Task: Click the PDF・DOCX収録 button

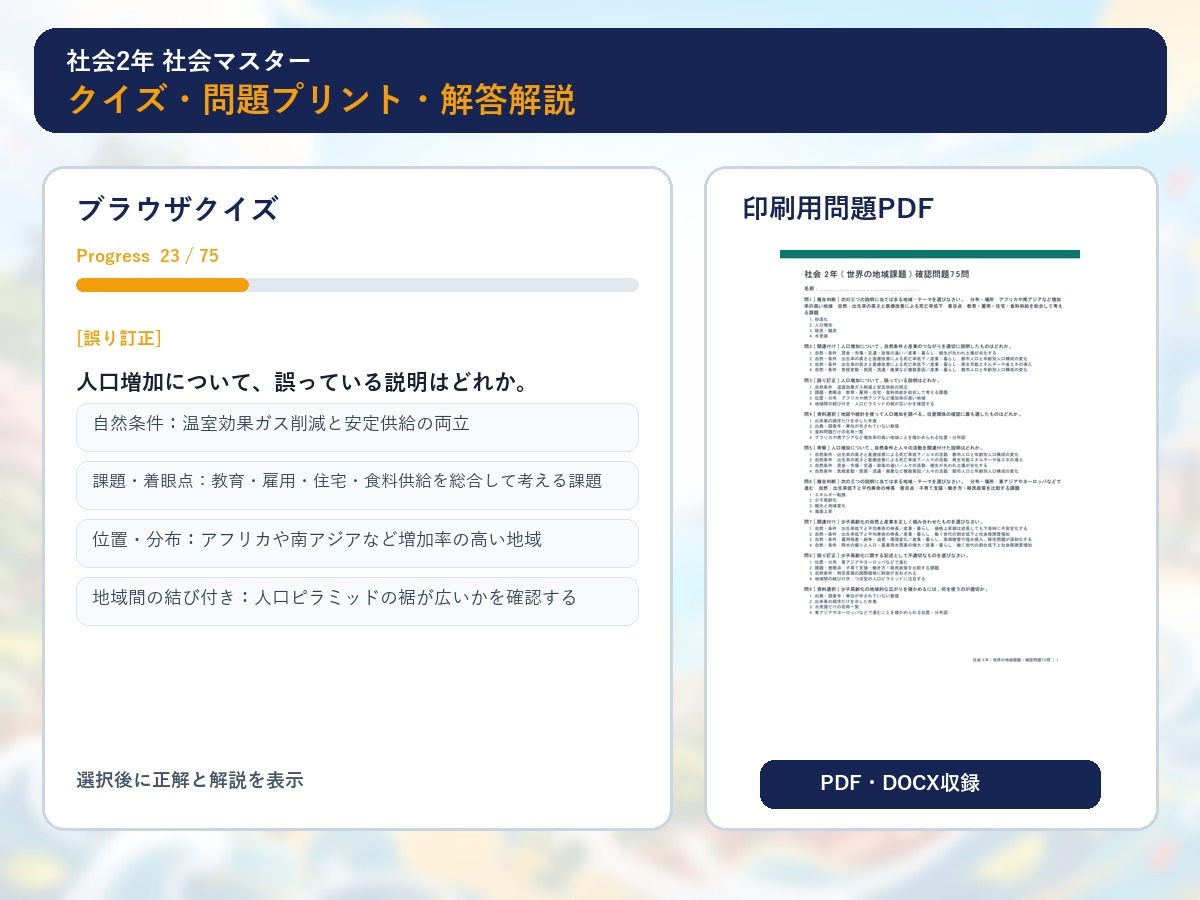Action: (930, 784)
